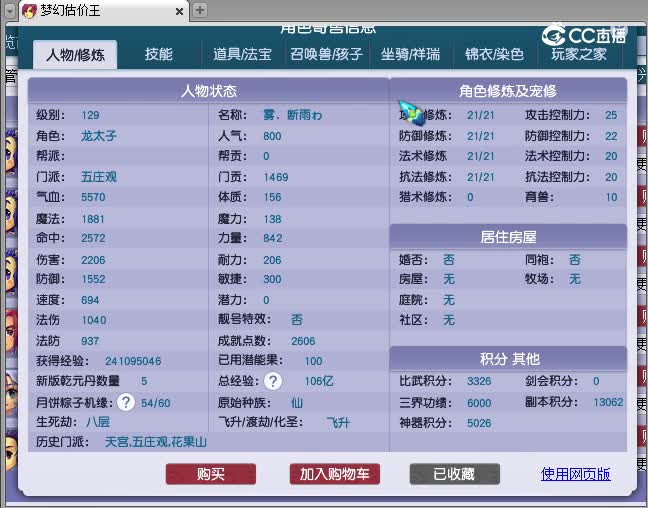Screen dimensions: 648x508
Task: Open a new browser tab with plus
Action: (200, 10)
